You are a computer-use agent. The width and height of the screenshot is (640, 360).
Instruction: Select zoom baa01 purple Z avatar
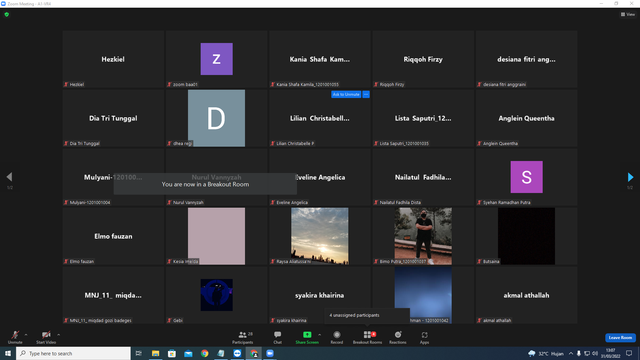[216, 59]
